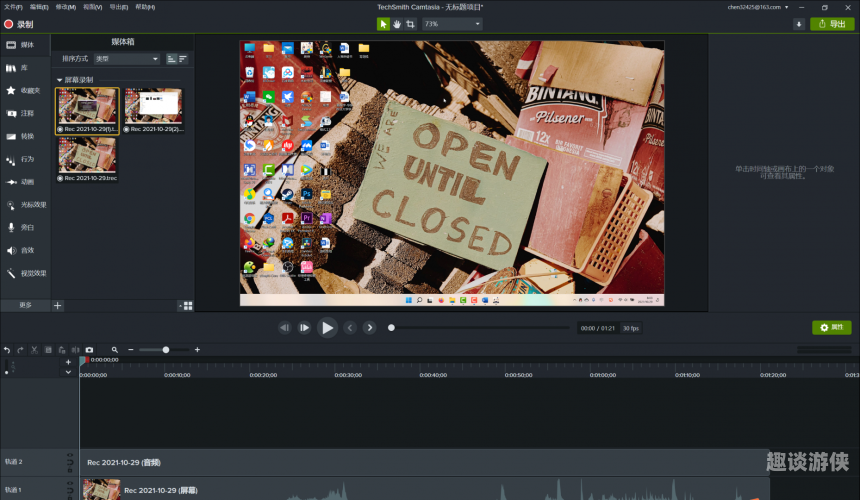Expand the 更多 (More) tools list

pyautogui.click(x=26, y=305)
